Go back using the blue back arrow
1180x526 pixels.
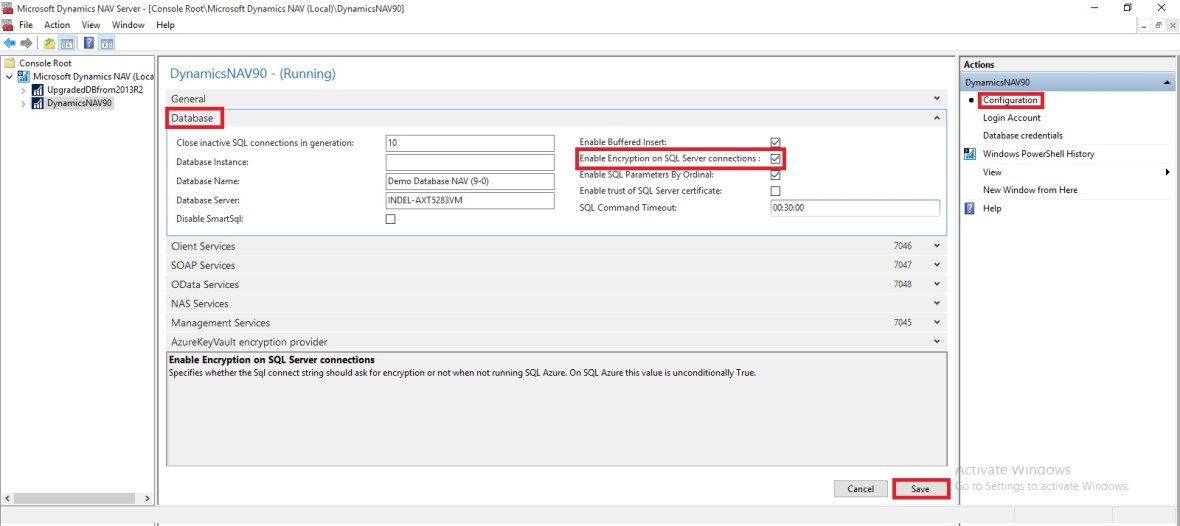[10, 43]
